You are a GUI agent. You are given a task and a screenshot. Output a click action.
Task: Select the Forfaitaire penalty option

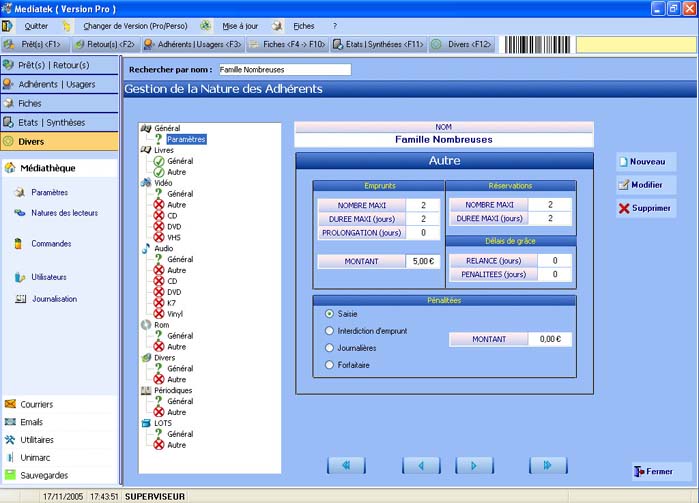[329, 365]
